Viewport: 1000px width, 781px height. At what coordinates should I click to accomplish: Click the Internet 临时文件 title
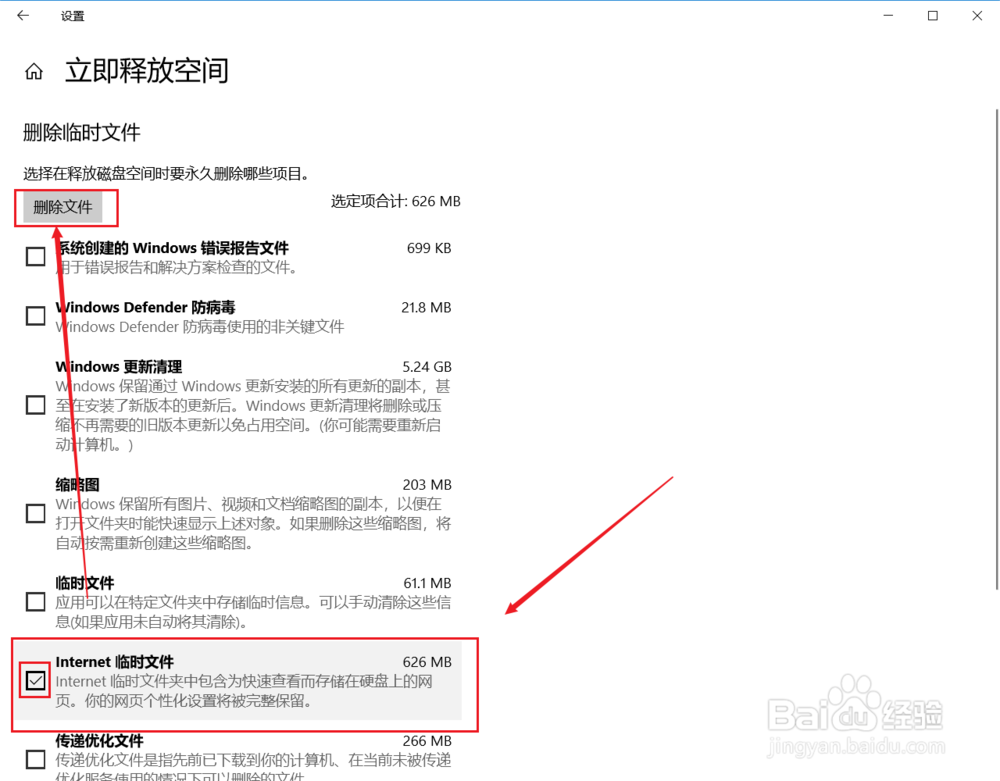115,662
